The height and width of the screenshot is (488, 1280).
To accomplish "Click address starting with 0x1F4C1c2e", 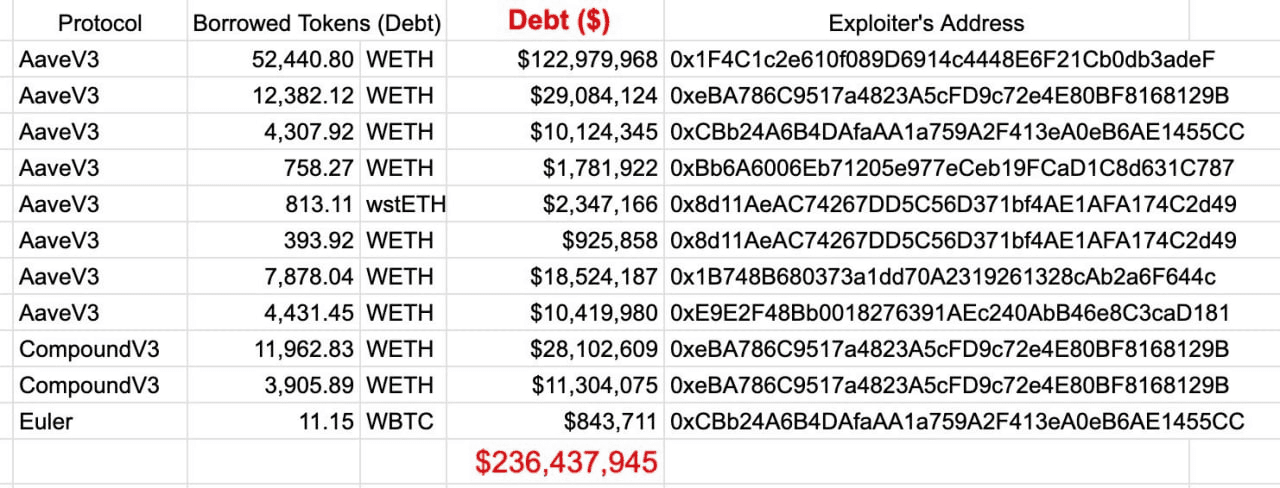I will point(942,59).
